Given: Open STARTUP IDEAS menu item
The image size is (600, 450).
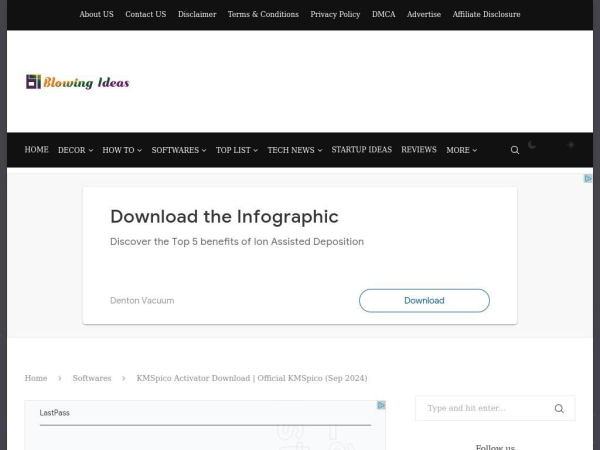Looking at the screenshot, I should point(362,150).
